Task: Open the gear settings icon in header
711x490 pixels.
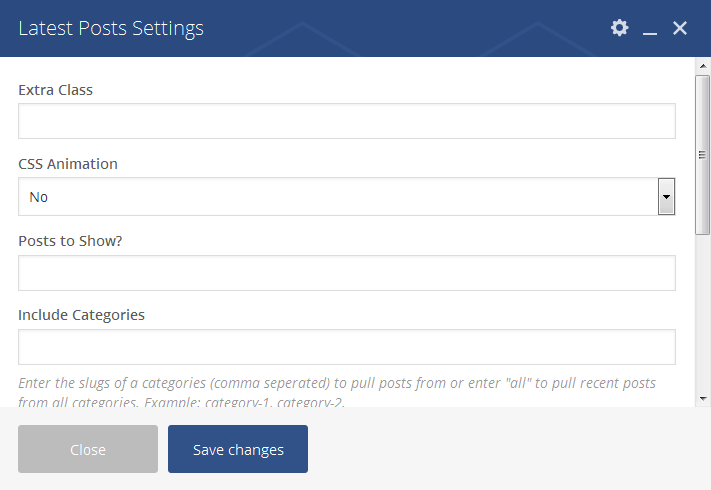Action: click(x=620, y=28)
